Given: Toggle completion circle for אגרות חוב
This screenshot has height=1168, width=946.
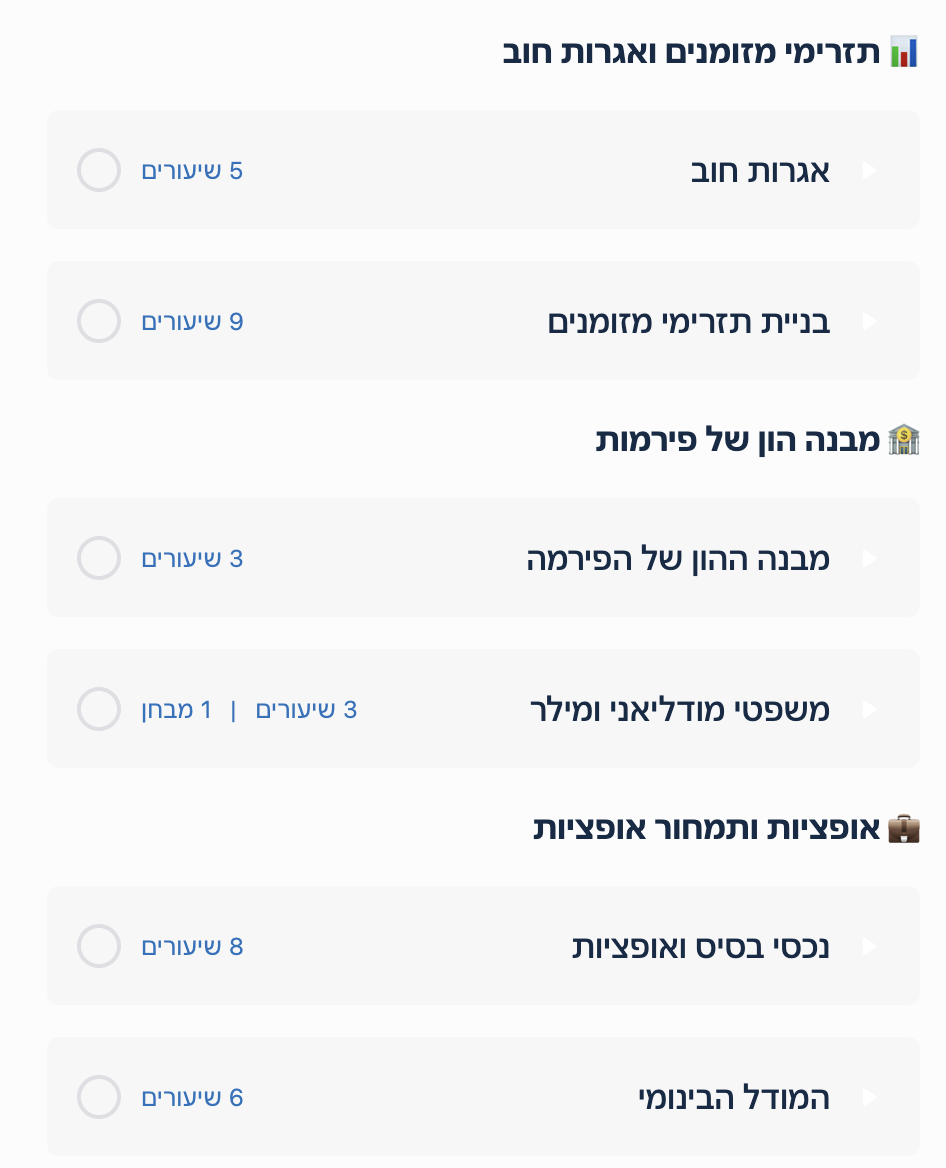Looking at the screenshot, I should [99, 170].
